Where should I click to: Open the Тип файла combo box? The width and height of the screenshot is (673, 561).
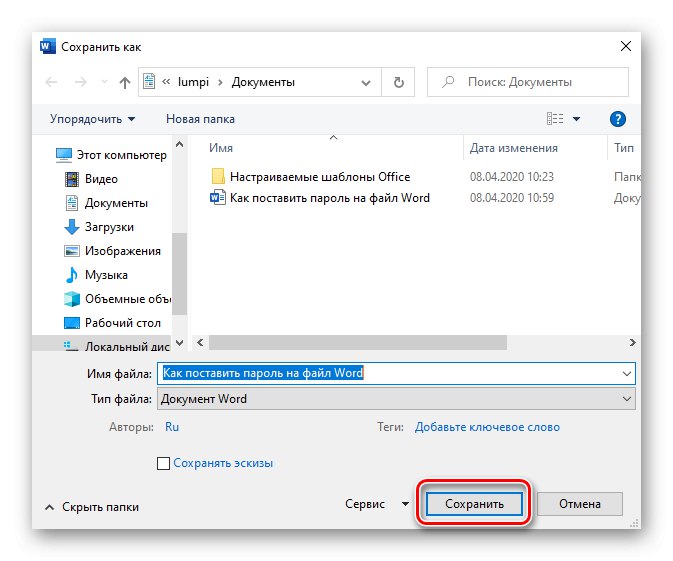396,399
